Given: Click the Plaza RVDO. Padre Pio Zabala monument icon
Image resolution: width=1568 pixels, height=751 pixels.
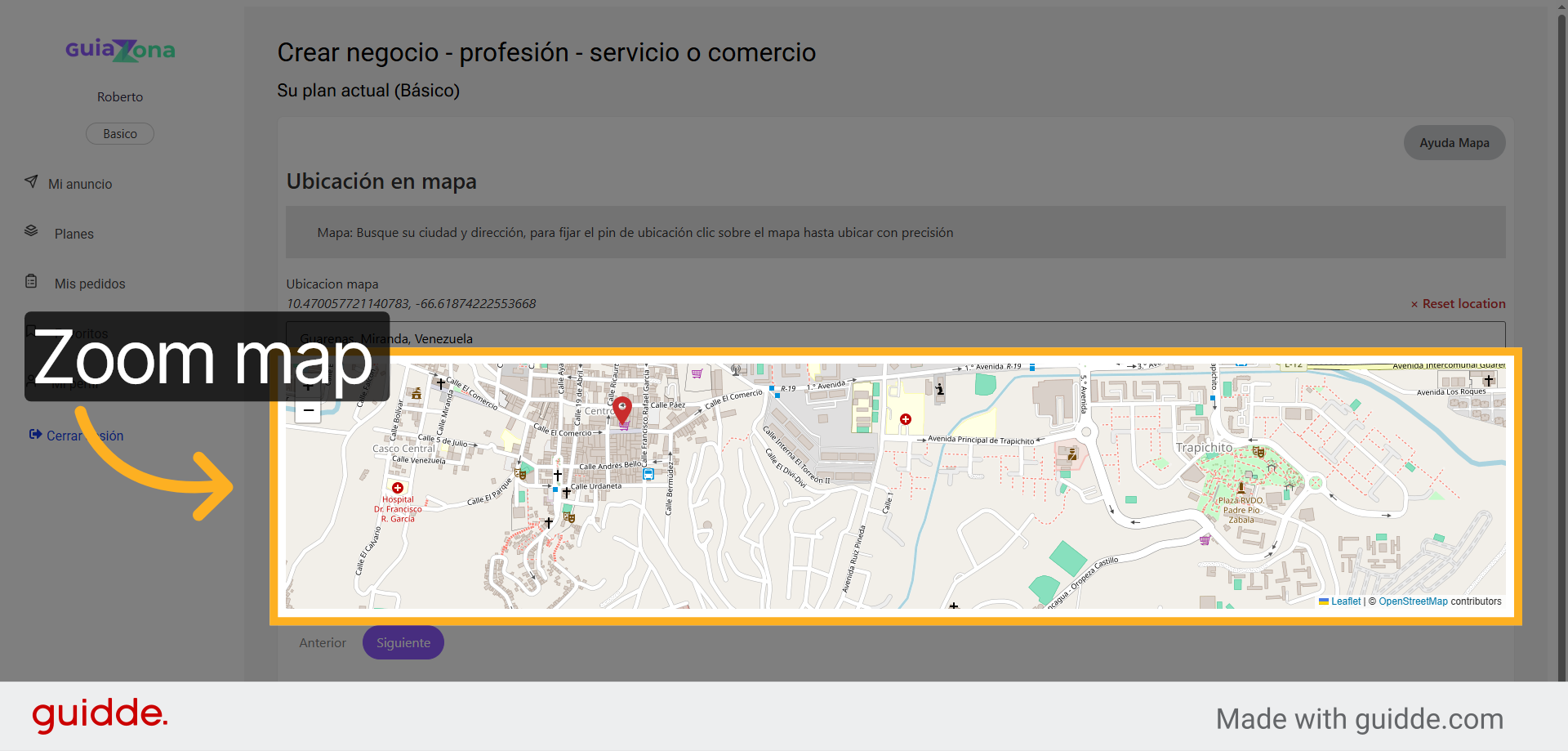Looking at the screenshot, I should pyautogui.click(x=1241, y=488).
